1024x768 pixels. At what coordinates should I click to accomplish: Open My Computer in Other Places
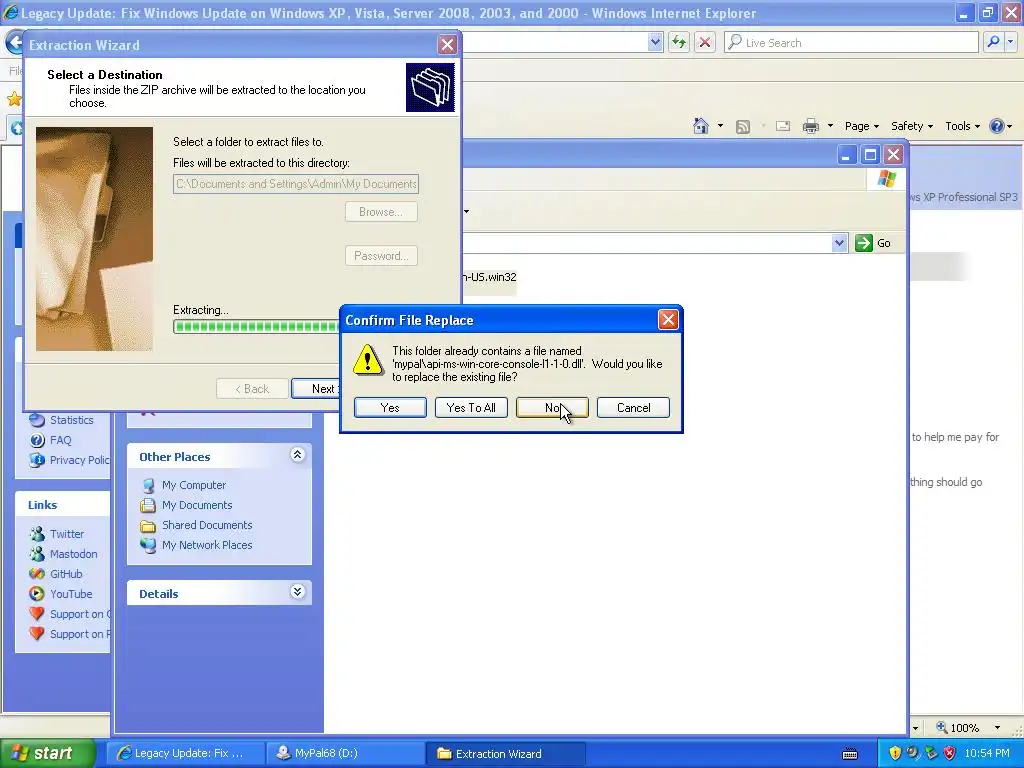(x=194, y=485)
